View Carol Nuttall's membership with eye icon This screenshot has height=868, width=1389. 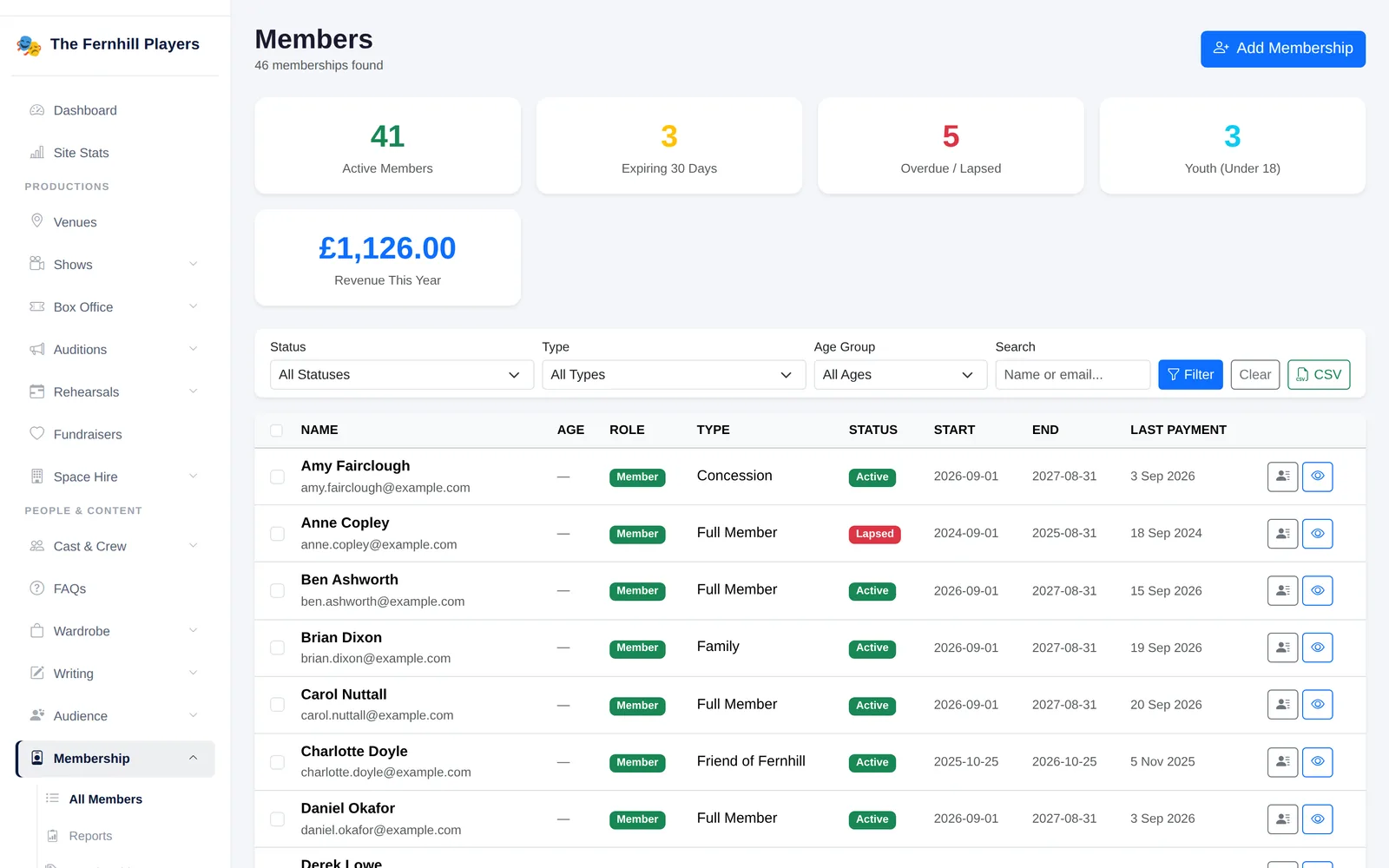point(1318,705)
